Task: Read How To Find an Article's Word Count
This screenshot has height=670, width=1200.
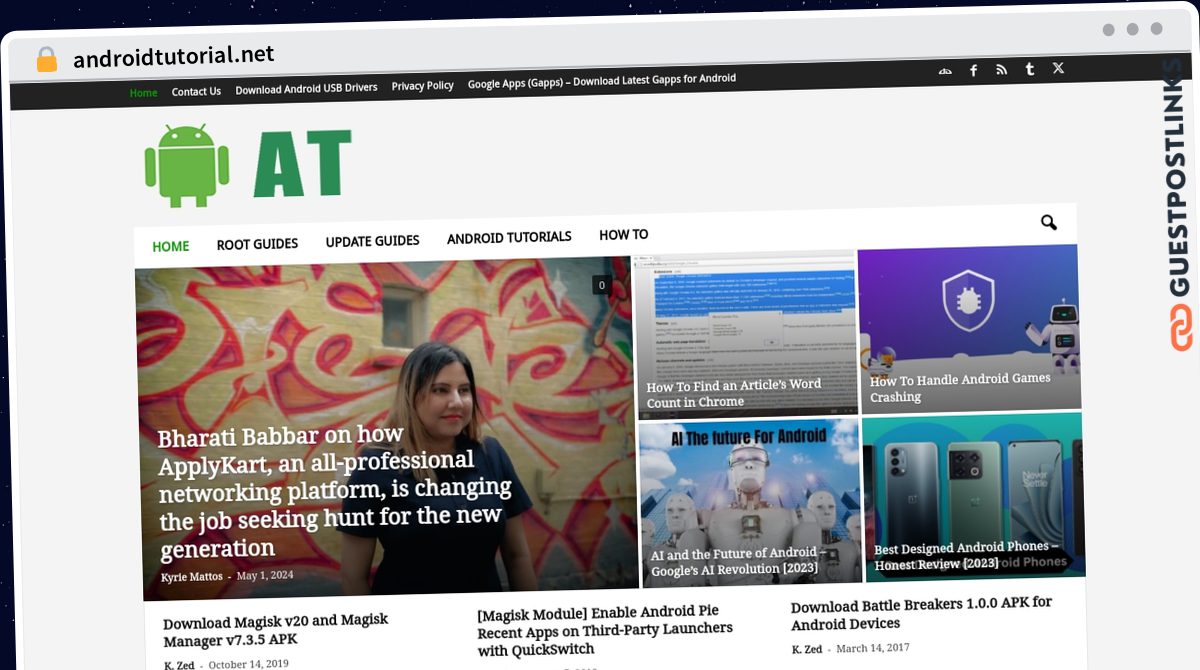Action: [734, 393]
